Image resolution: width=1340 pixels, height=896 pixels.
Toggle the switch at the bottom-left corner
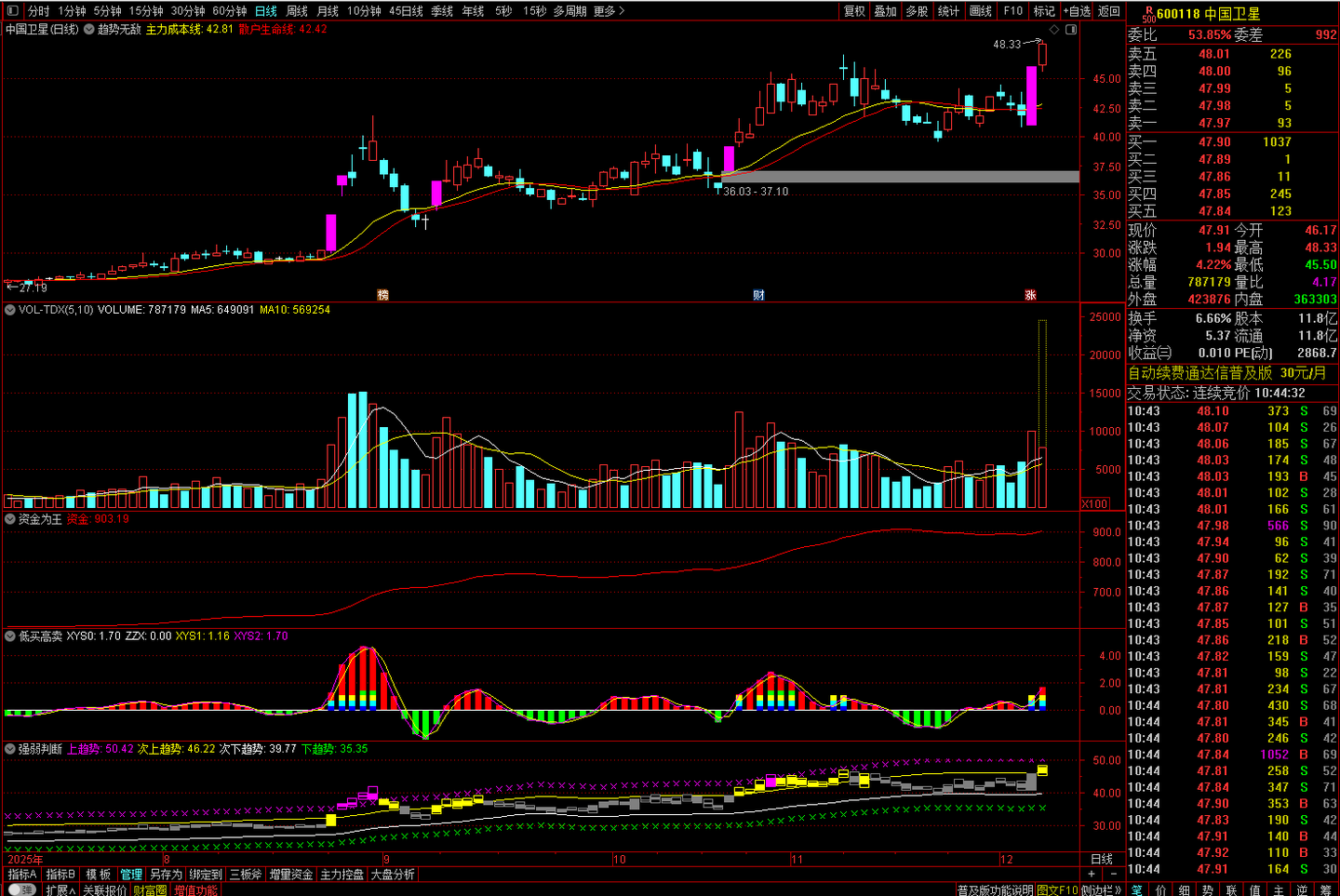[21, 890]
